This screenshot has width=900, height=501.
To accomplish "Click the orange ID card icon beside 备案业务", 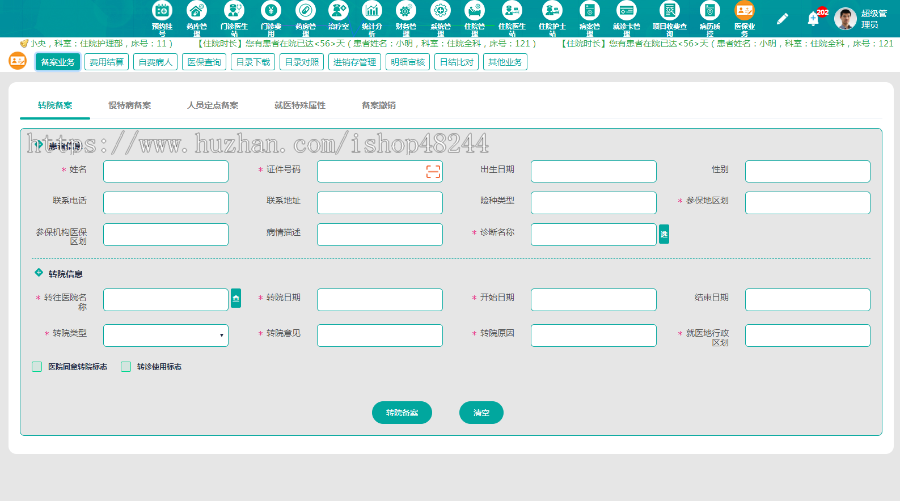I will [17, 61].
